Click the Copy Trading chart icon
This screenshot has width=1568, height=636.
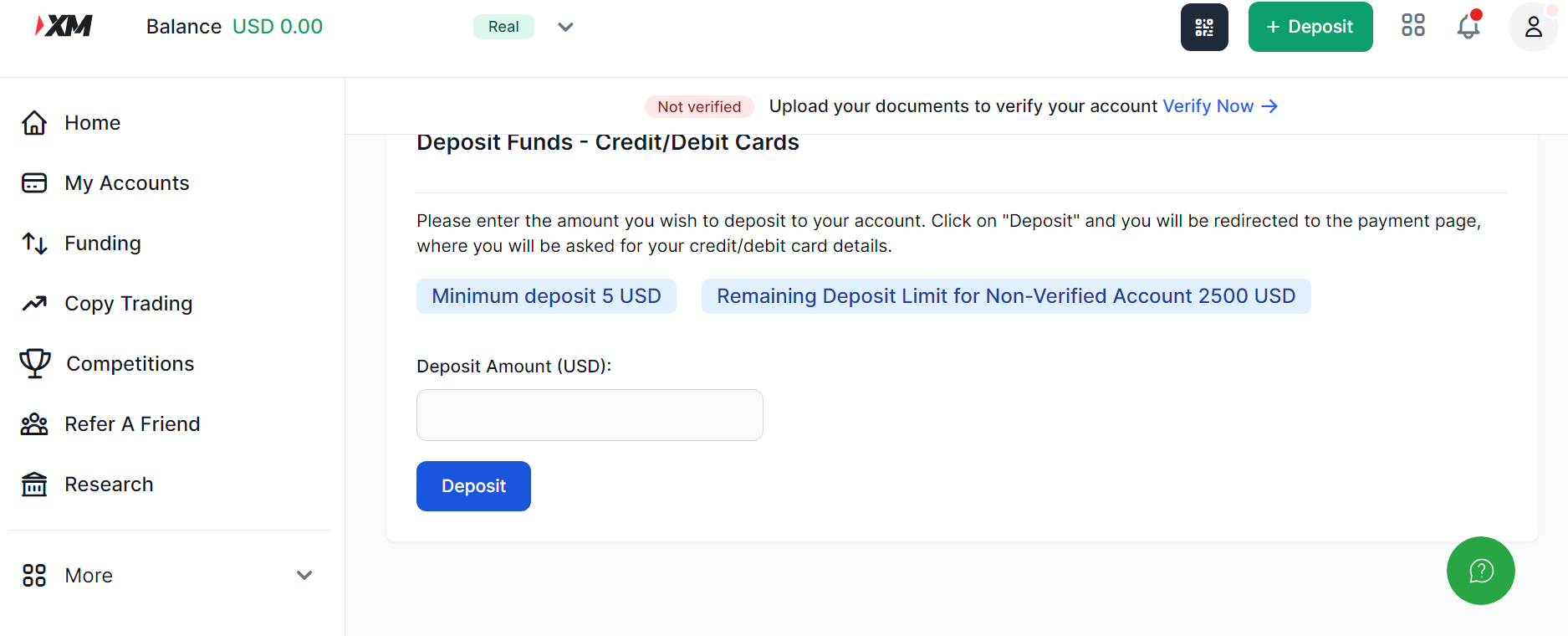[x=34, y=303]
